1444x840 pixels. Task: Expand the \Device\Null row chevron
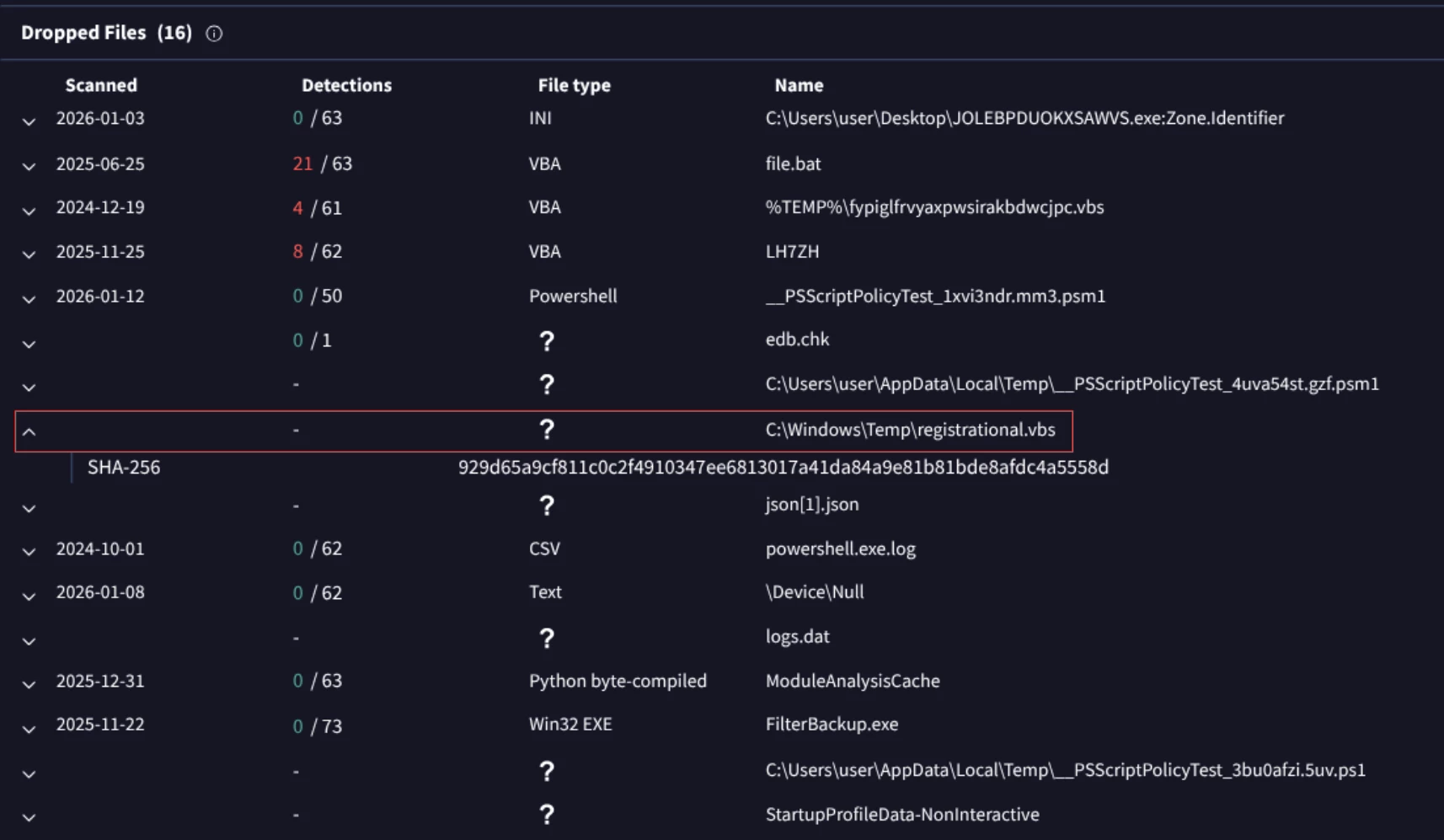[x=29, y=597]
